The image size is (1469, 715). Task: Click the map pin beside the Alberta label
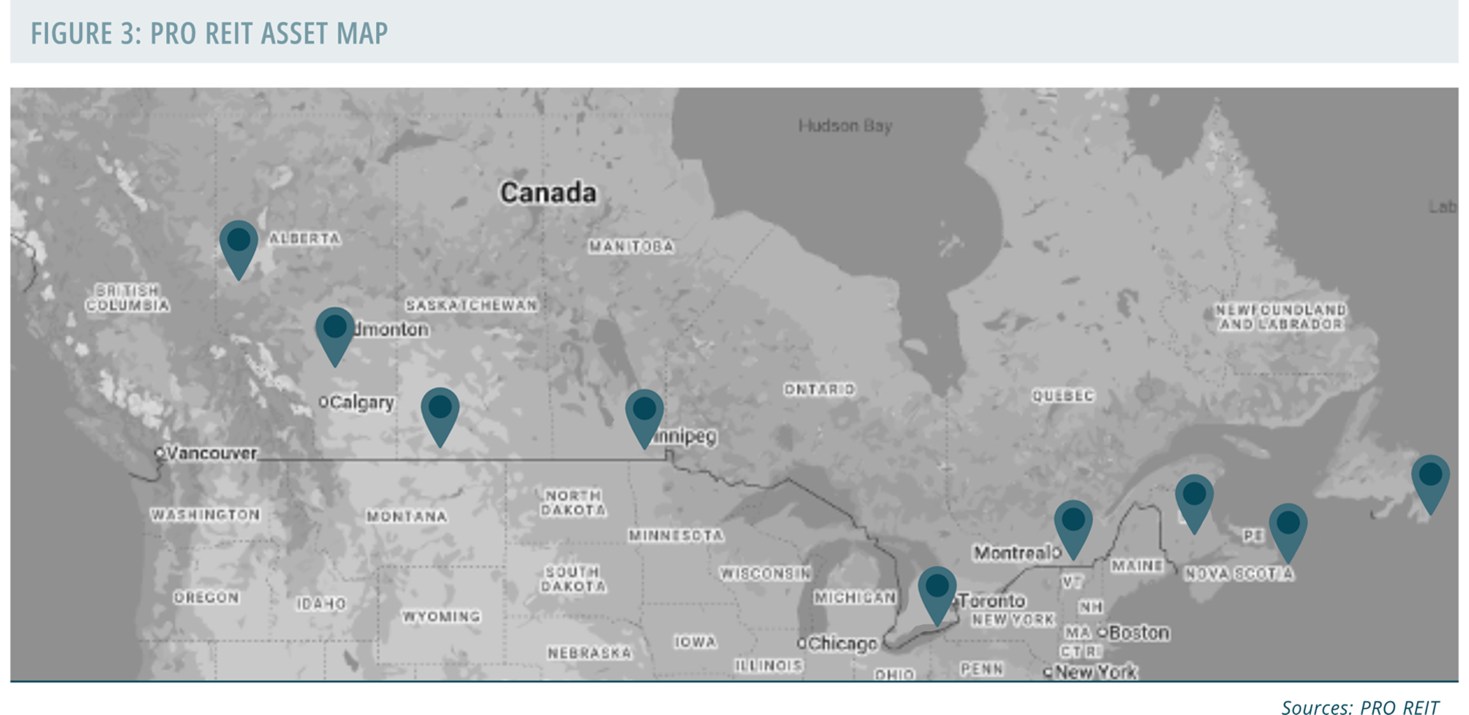tap(238, 245)
